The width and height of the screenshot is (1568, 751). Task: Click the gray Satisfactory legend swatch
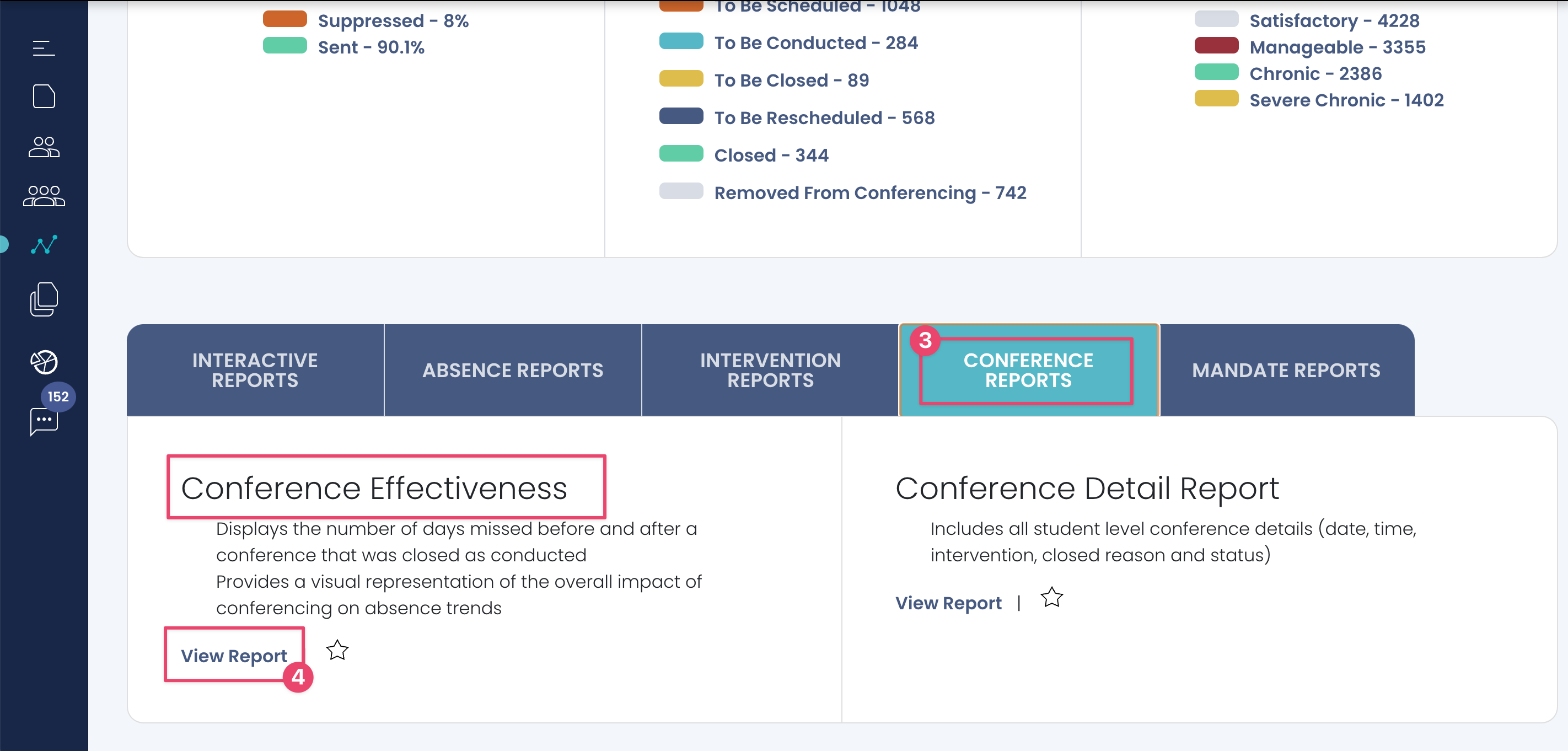(1216, 19)
